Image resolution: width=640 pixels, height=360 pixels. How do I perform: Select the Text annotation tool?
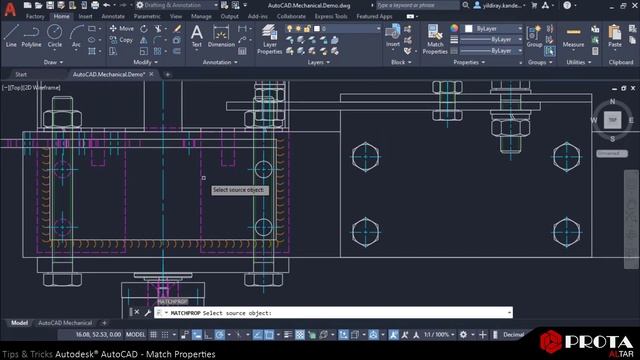[197, 36]
